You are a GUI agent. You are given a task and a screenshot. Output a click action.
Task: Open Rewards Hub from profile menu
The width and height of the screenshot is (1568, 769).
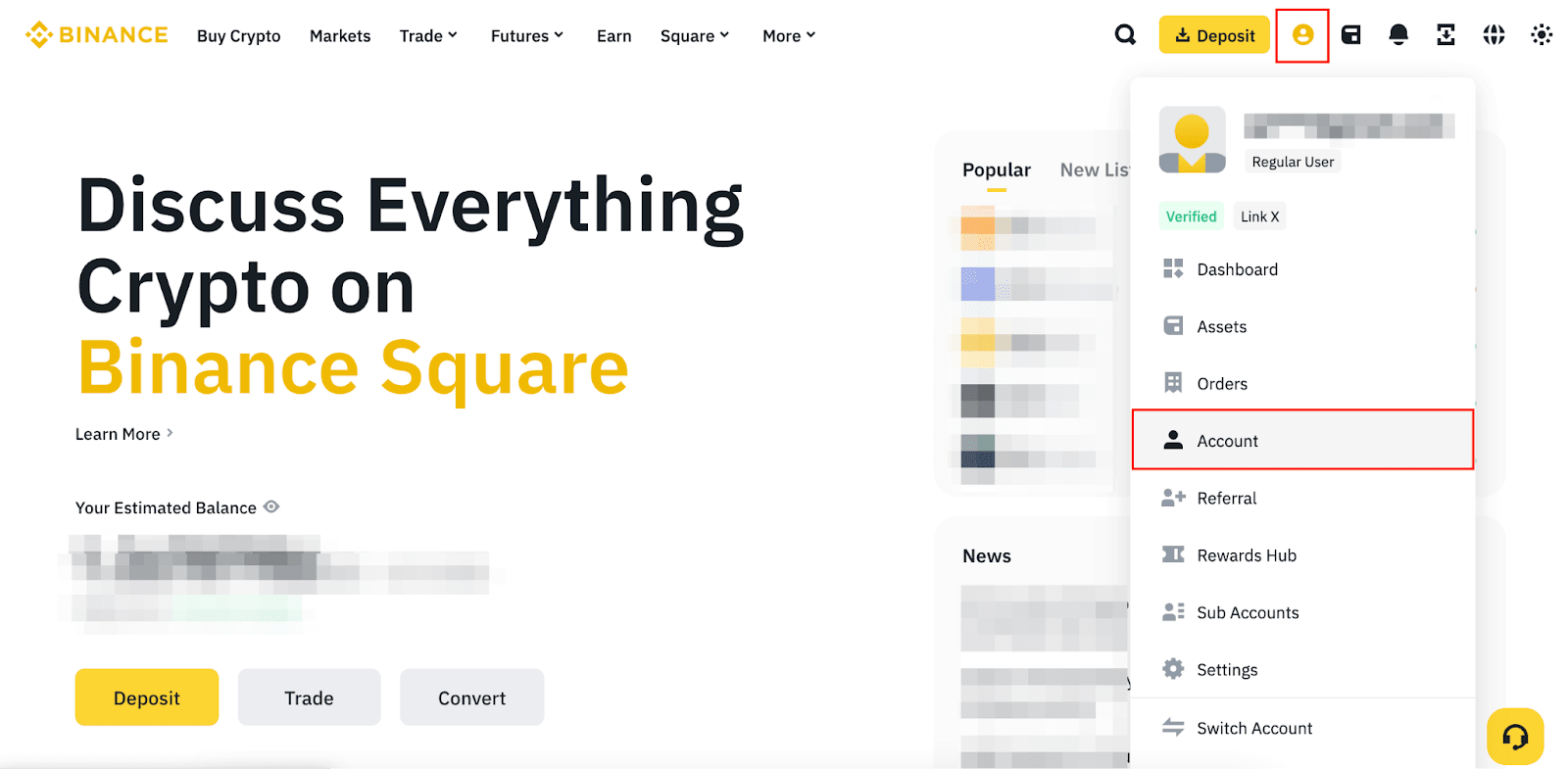[x=1246, y=555]
